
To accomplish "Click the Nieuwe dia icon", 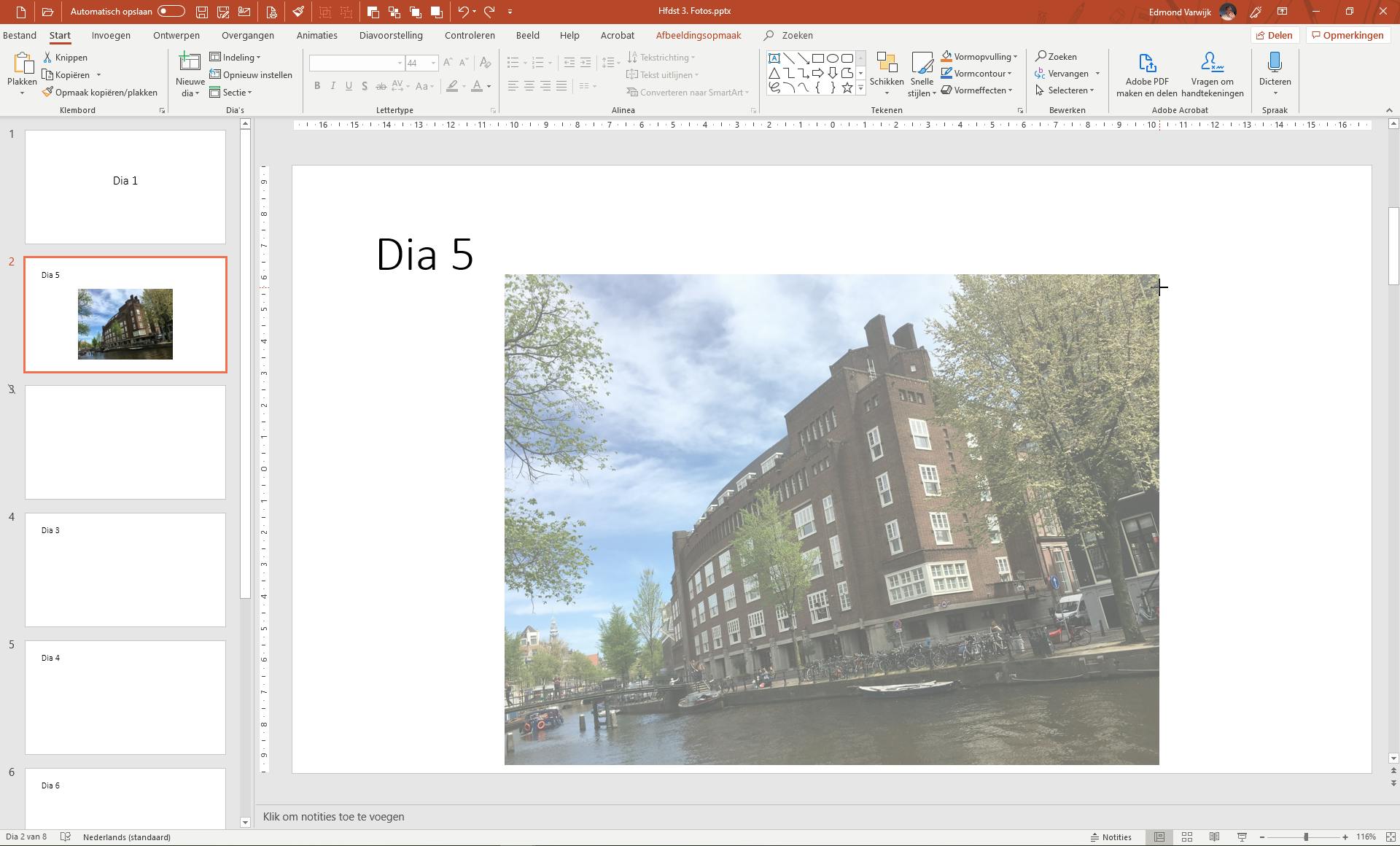I will (x=190, y=63).
